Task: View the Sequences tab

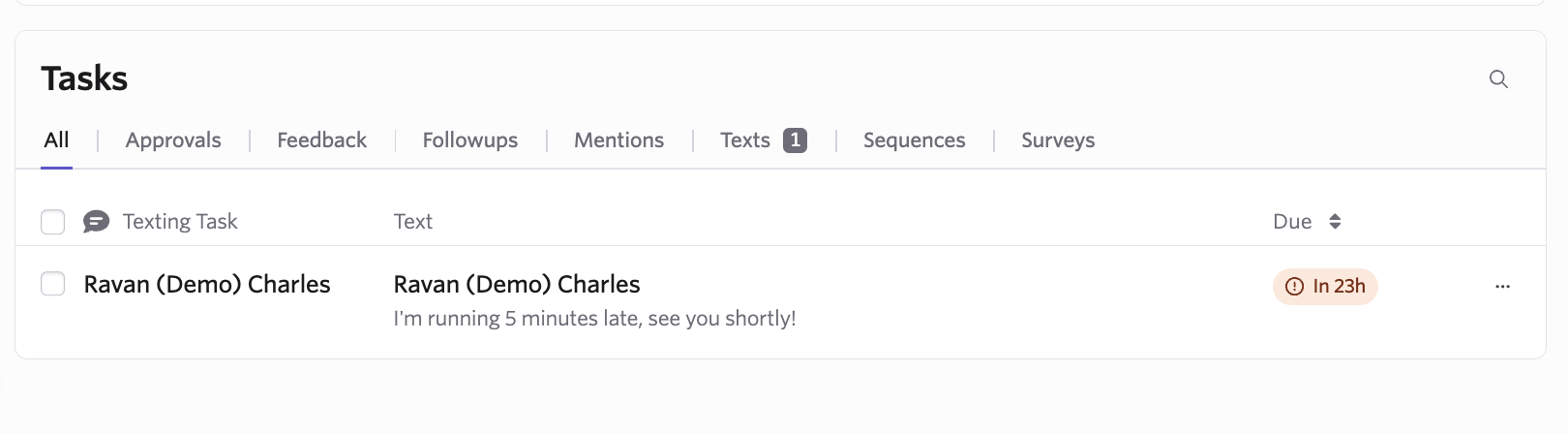Action: pos(915,140)
